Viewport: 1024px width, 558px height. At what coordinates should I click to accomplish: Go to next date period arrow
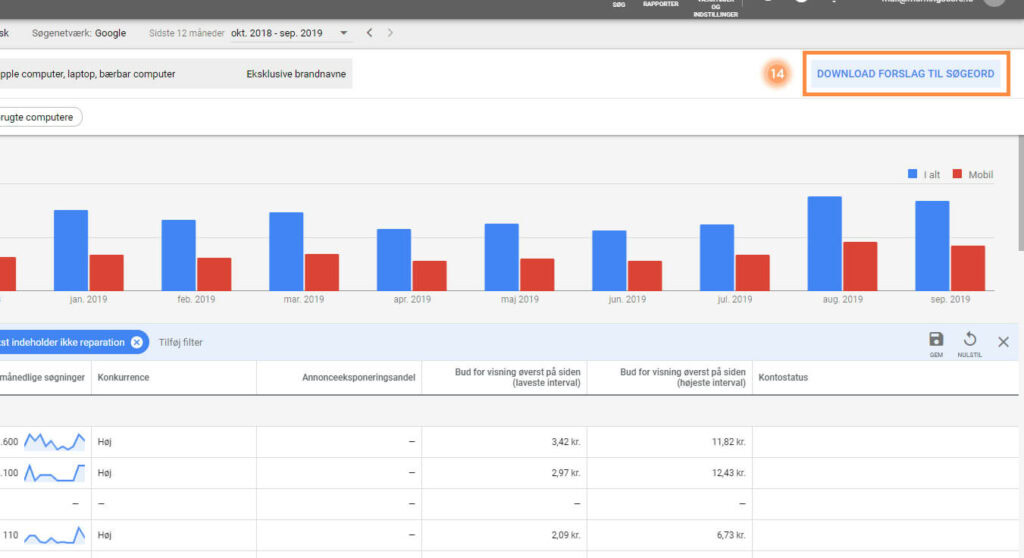[x=390, y=33]
